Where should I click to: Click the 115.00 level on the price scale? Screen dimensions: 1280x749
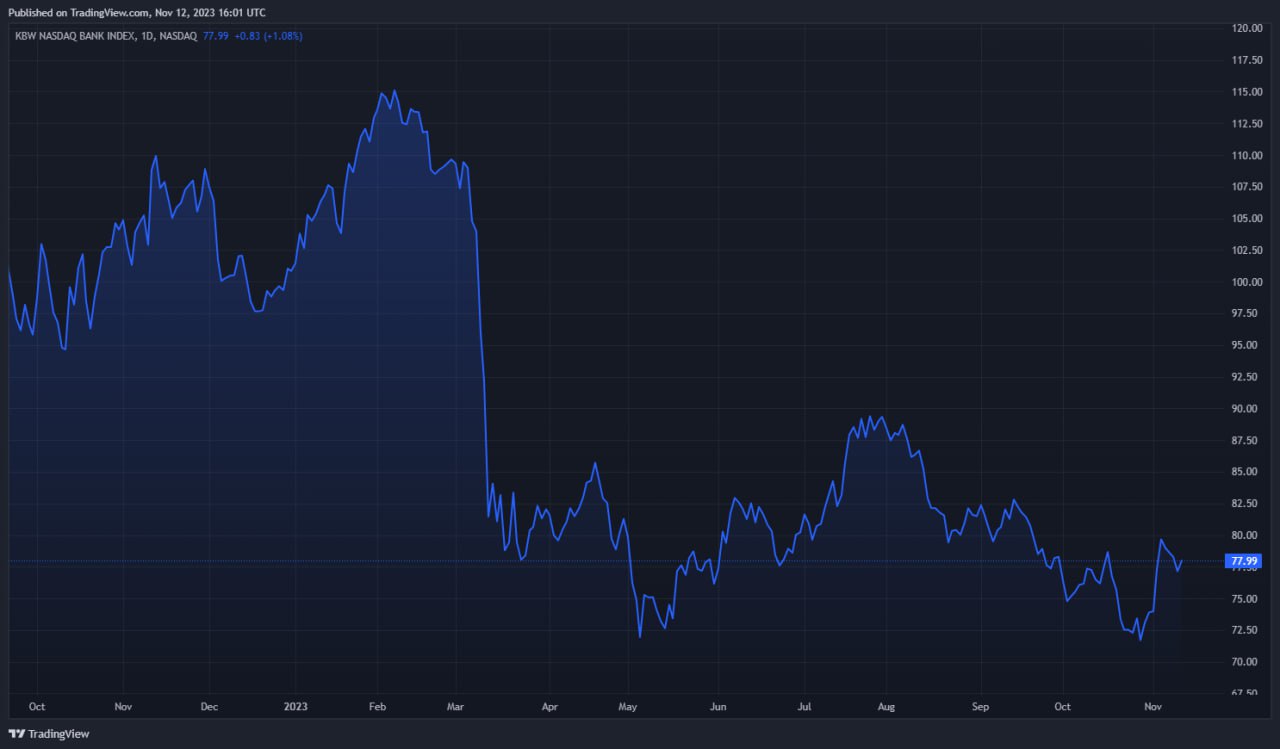(x=1246, y=92)
